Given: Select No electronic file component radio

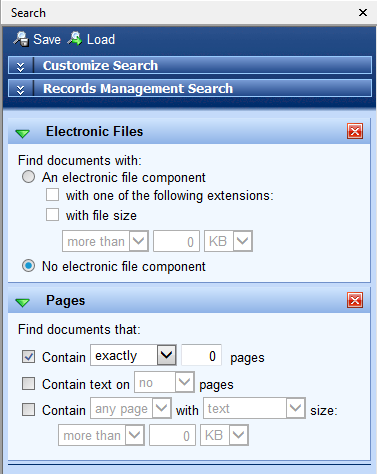Looking at the screenshot, I should [x=28, y=266].
